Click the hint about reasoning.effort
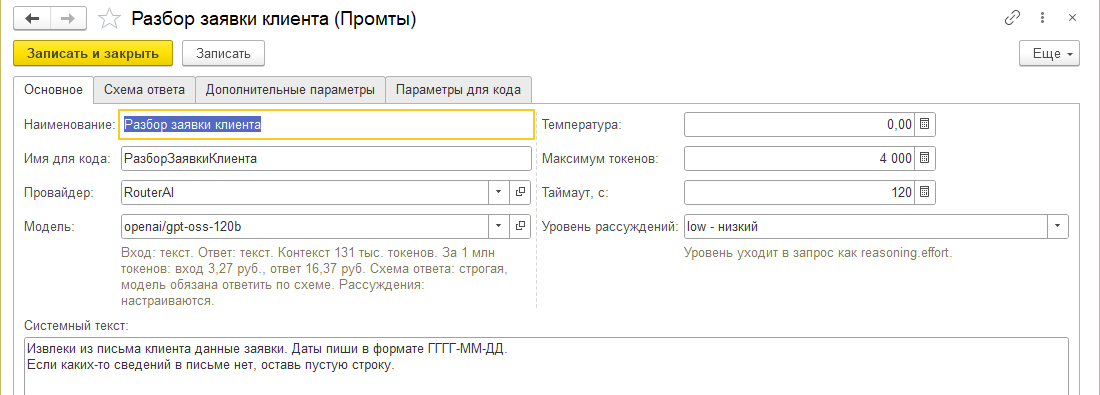 819,253
